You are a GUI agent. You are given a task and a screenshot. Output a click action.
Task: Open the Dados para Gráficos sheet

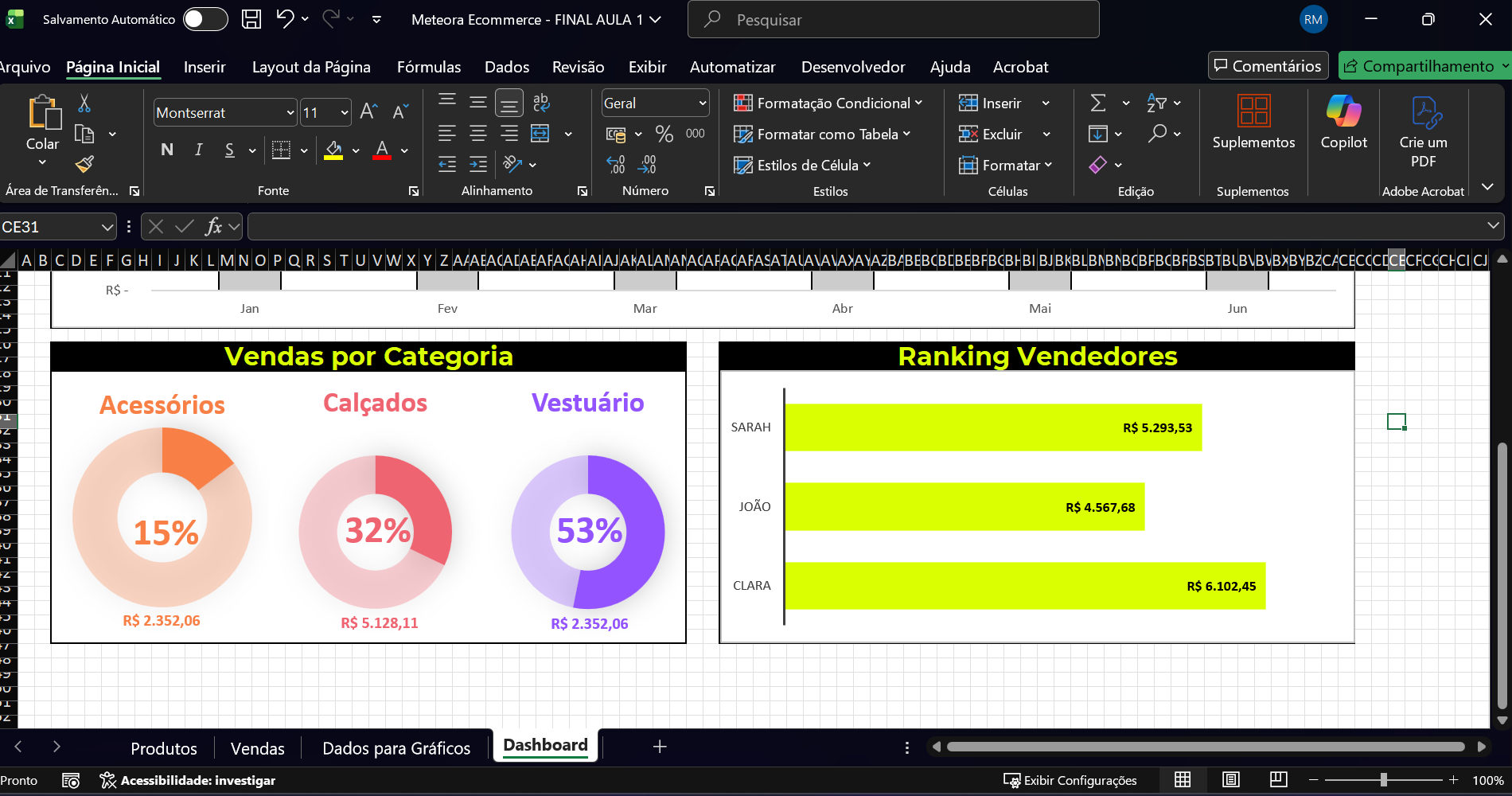pyautogui.click(x=396, y=748)
